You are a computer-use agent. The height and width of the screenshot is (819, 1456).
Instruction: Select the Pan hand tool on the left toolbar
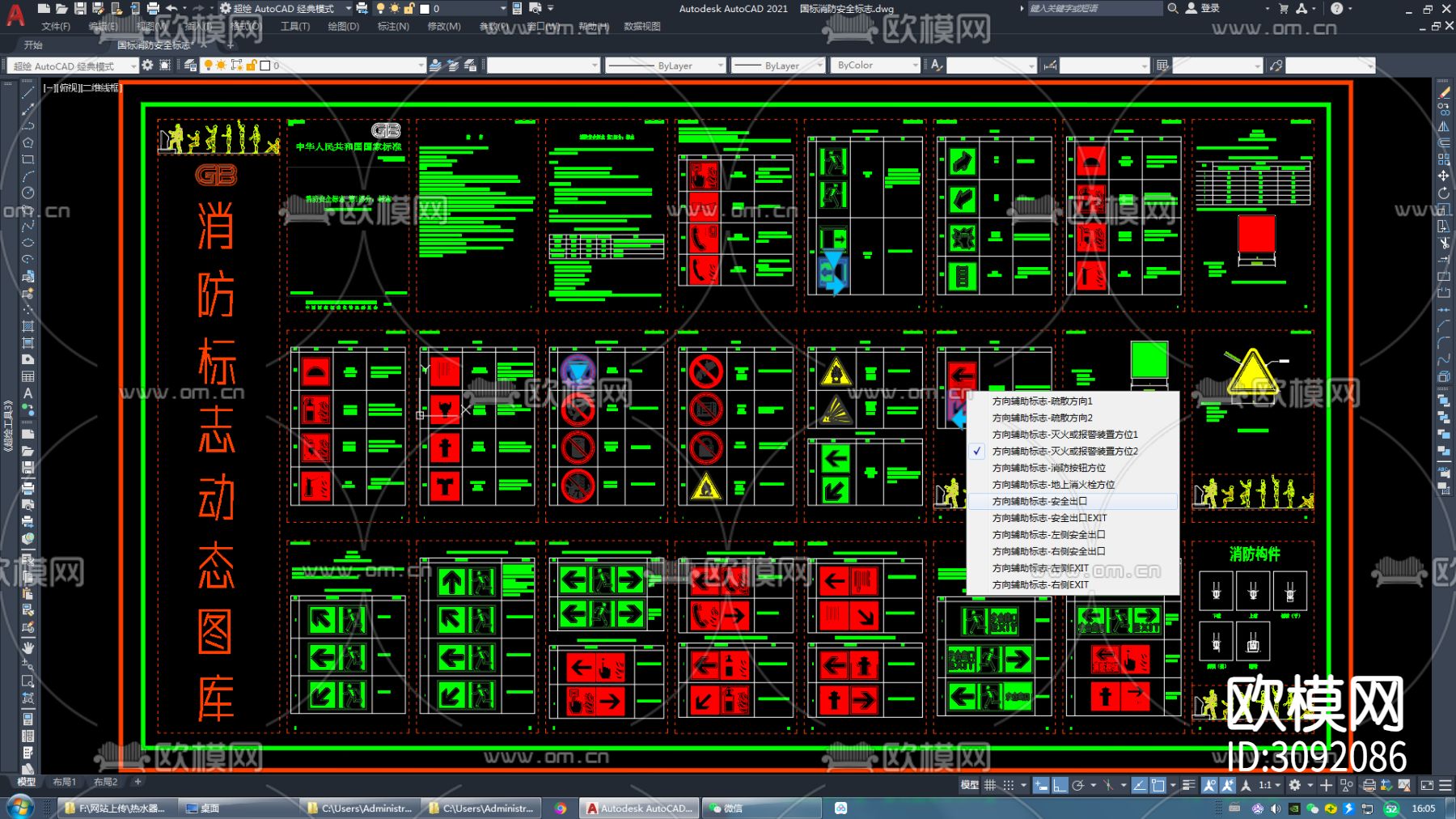28,647
